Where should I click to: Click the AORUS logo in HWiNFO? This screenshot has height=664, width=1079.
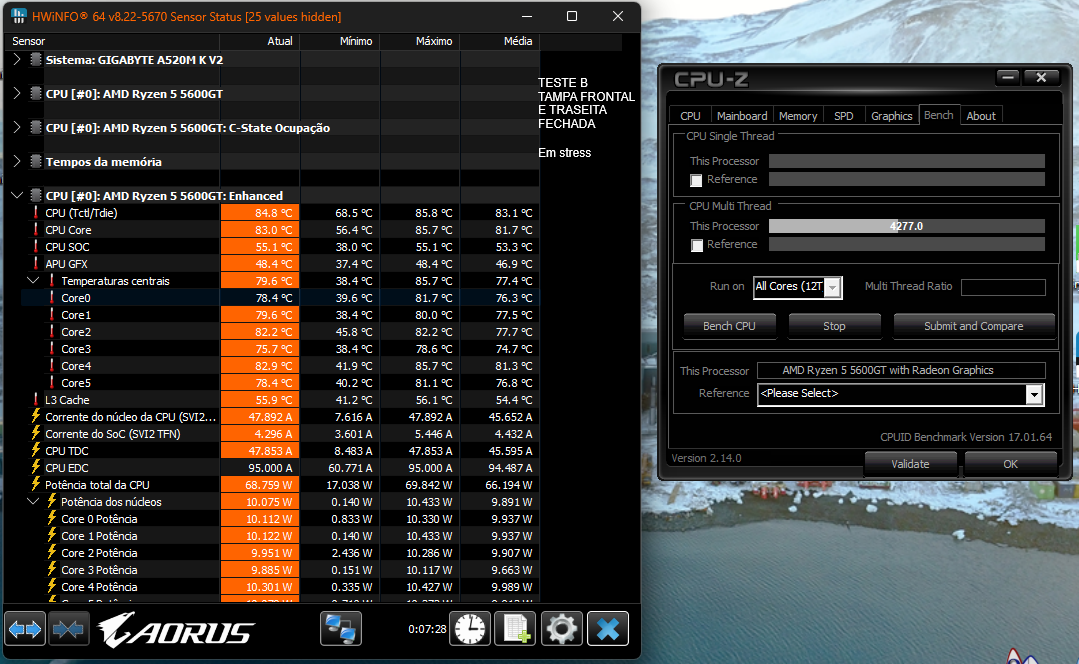click(x=176, y=630)
